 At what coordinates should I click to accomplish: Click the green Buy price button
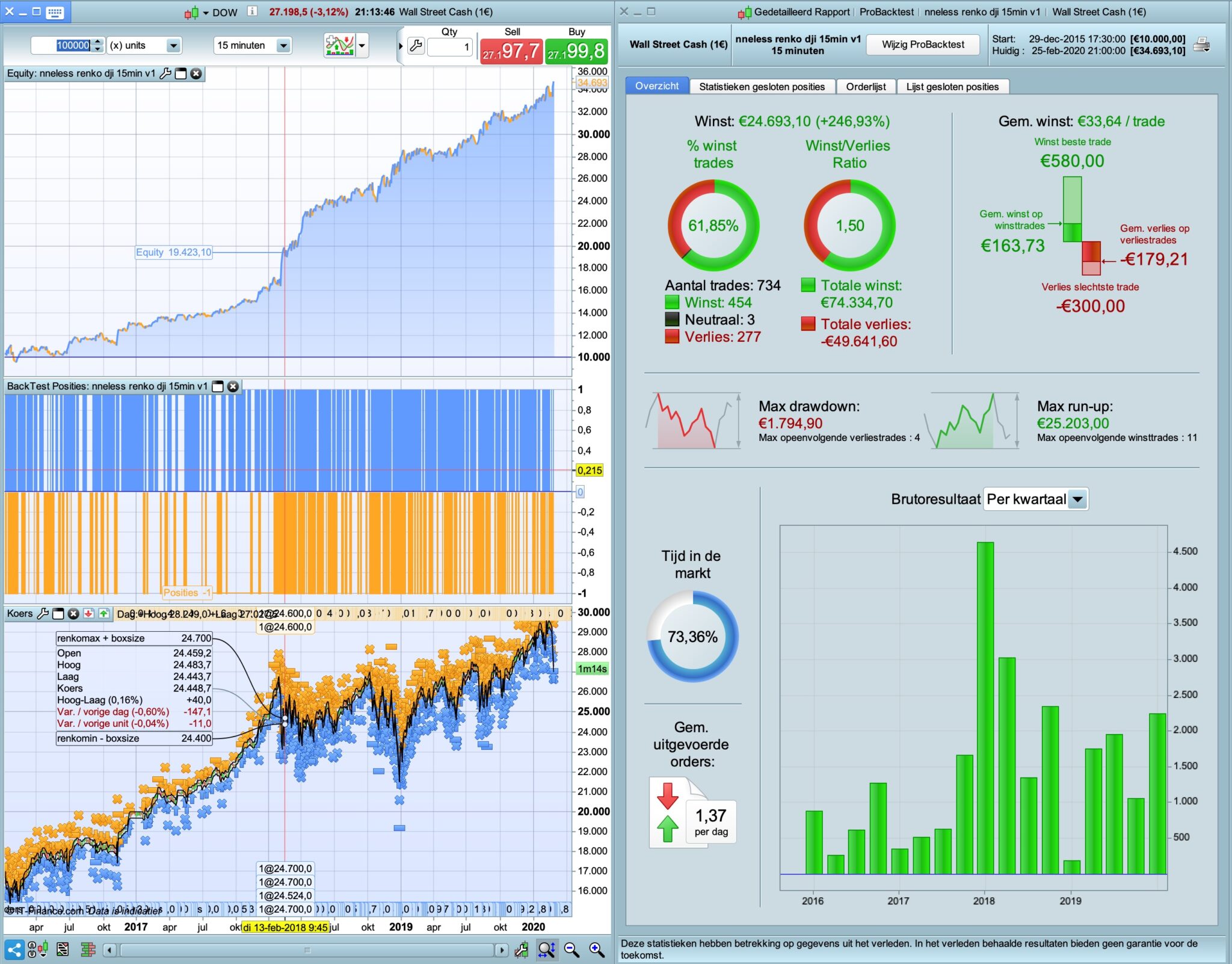tap(576, 51)
